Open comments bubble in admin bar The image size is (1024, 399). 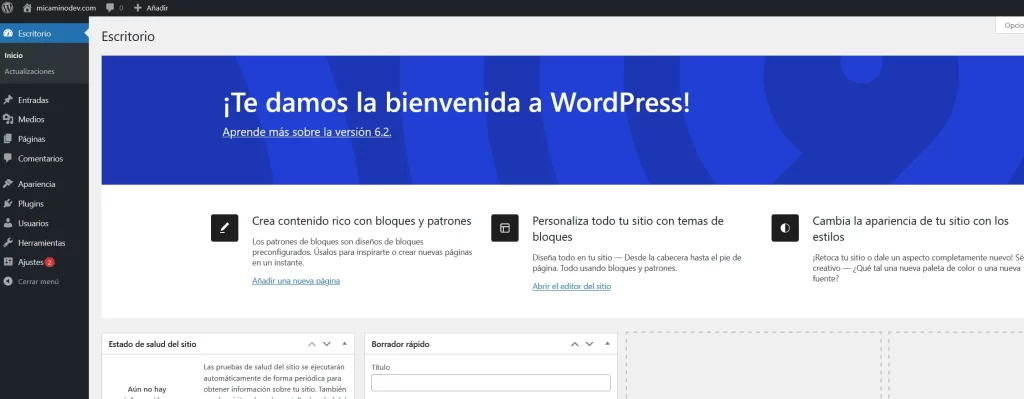(114, 8)
